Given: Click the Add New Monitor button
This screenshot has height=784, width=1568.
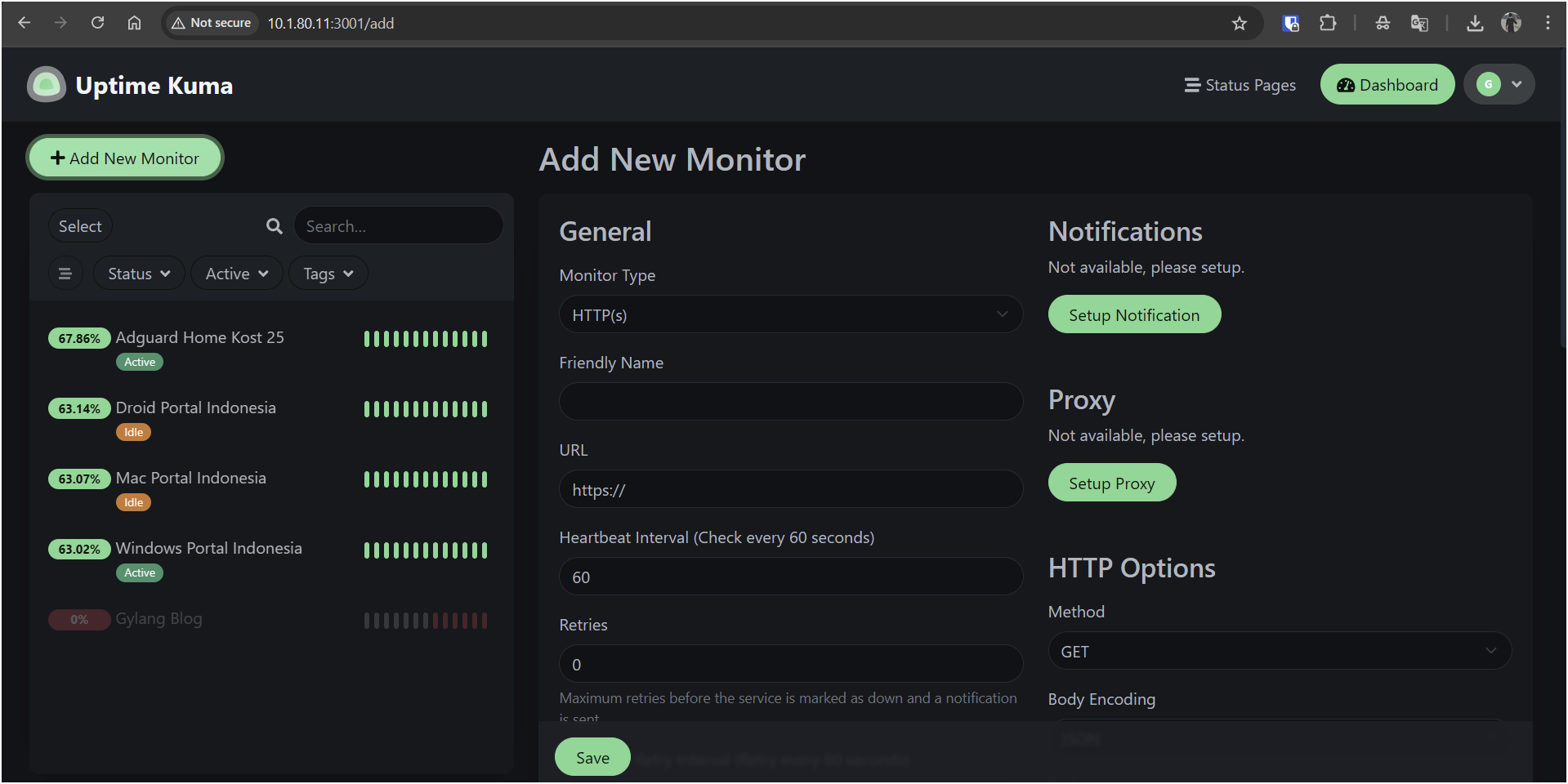Looking at the screenshot, I should pyautogui.click(x=125, y=158).
